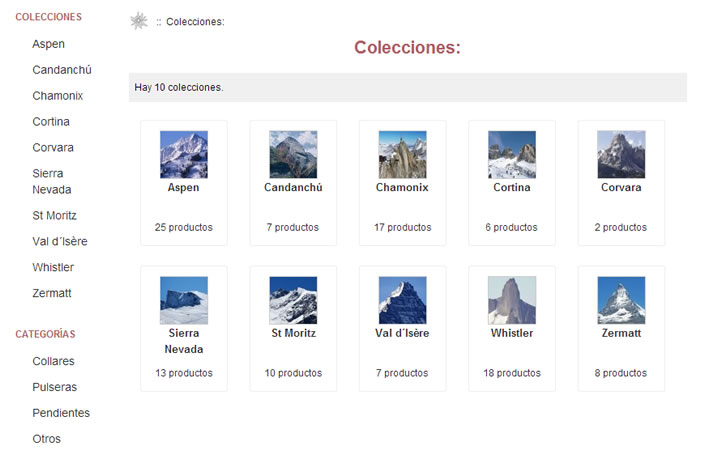Open Candanchú in the sidebar collections list
Image resolution: width=705 pixels, height=451 pixels.
62,70
